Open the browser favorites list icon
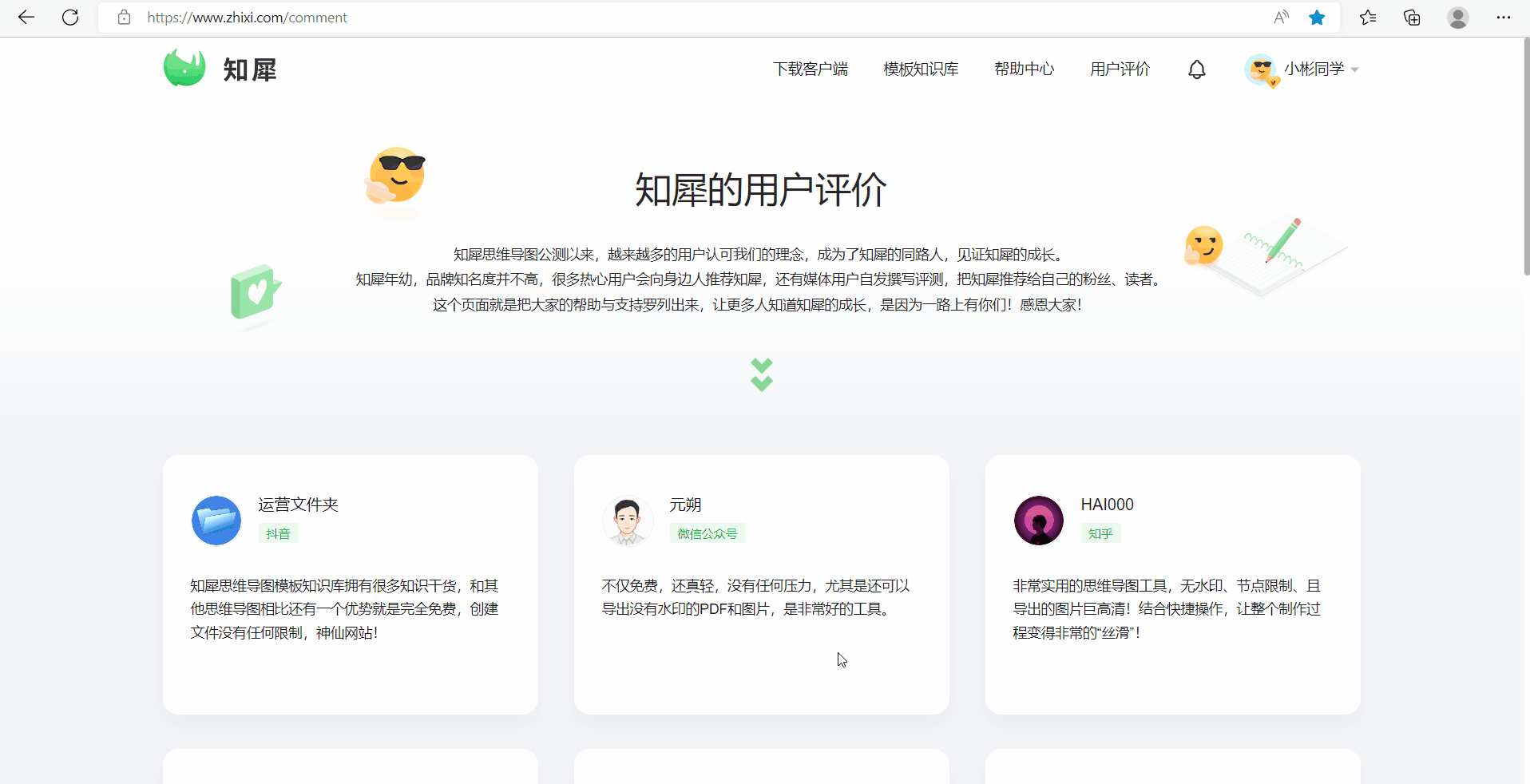 tap(1368, 18)
